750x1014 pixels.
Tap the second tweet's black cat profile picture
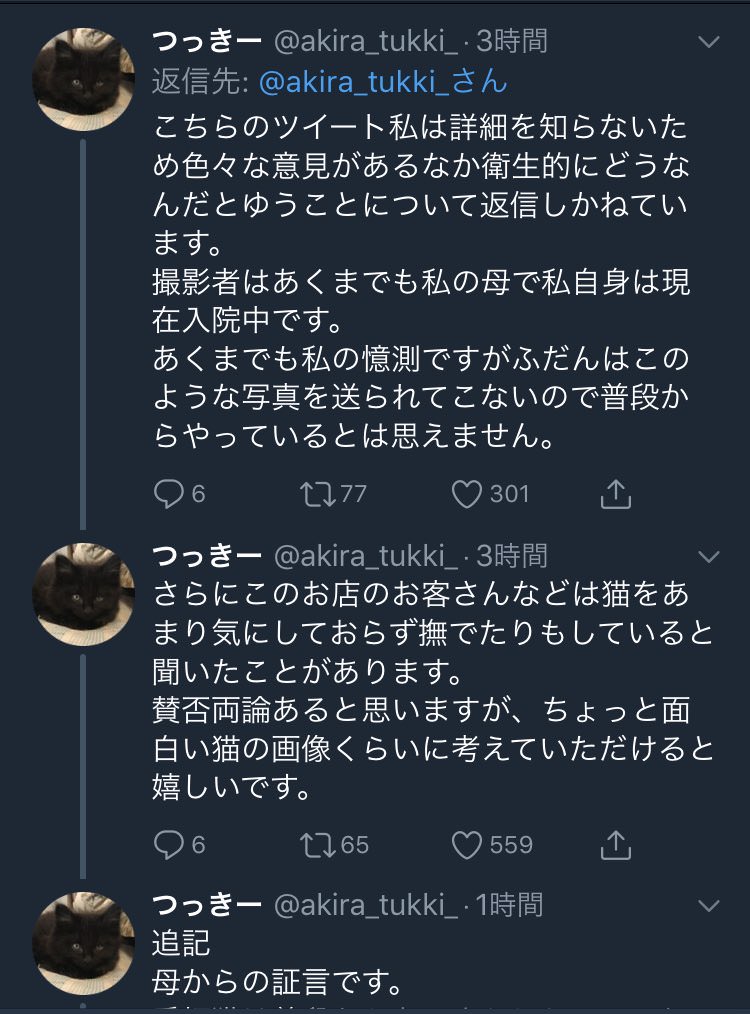(83, 593)
